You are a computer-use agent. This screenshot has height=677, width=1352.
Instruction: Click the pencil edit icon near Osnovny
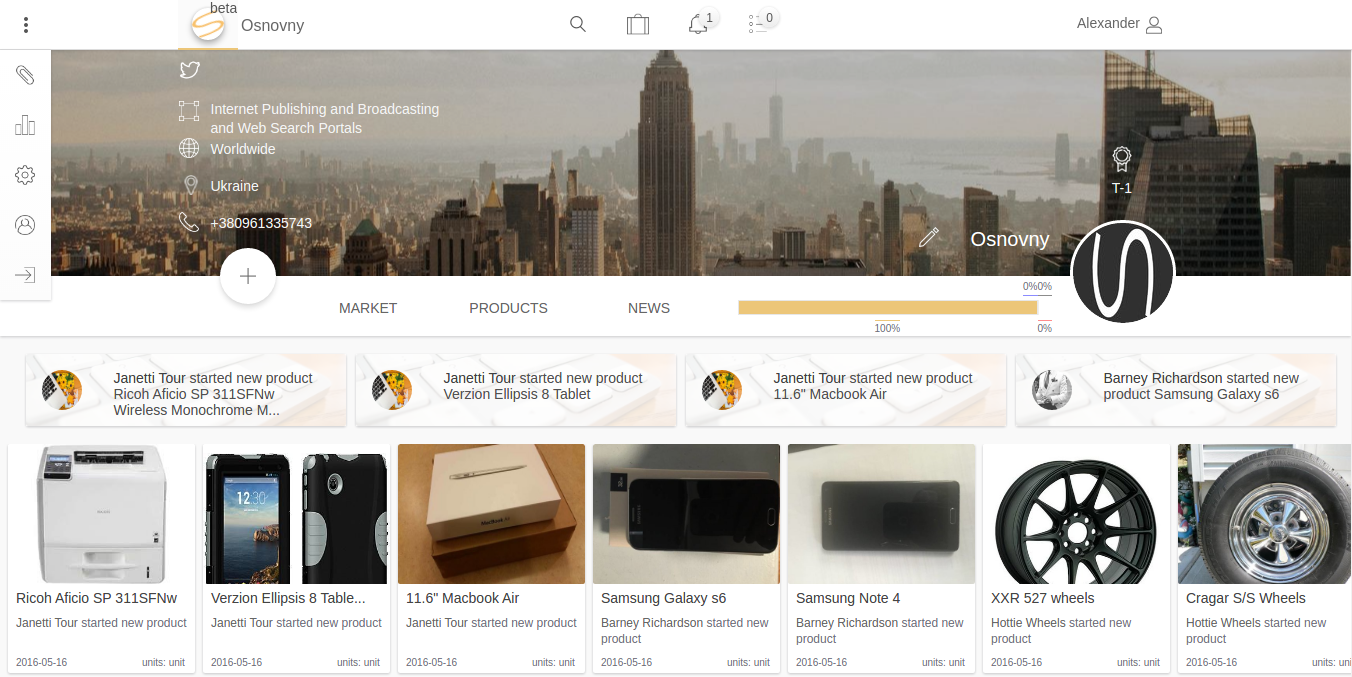coord(929,237)
